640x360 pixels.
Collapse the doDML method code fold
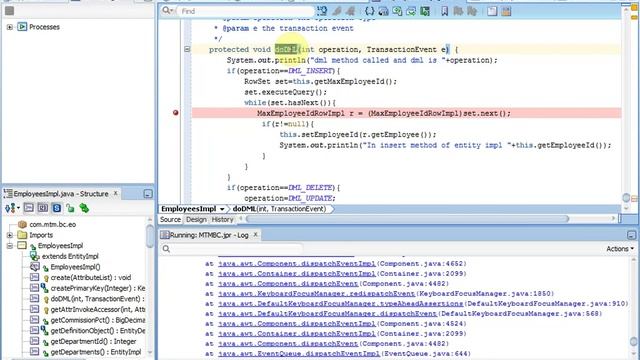(187, 49)
